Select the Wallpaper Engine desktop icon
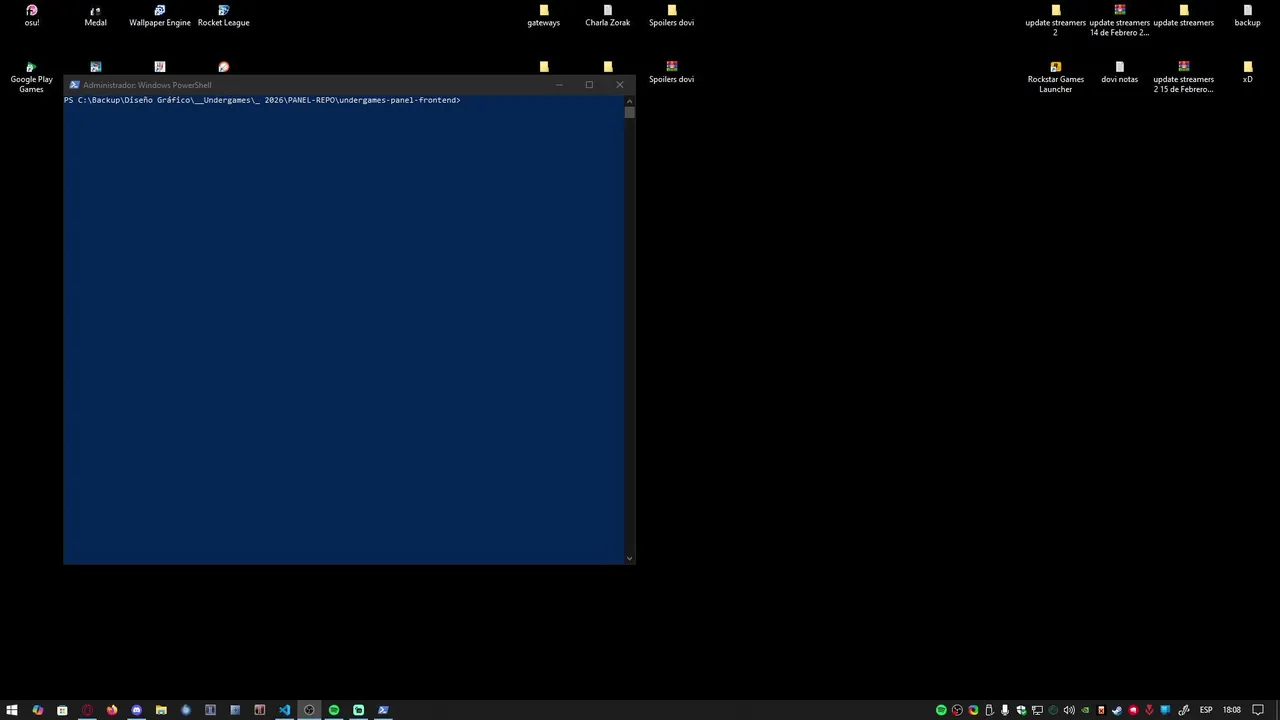 click(160, 16)
